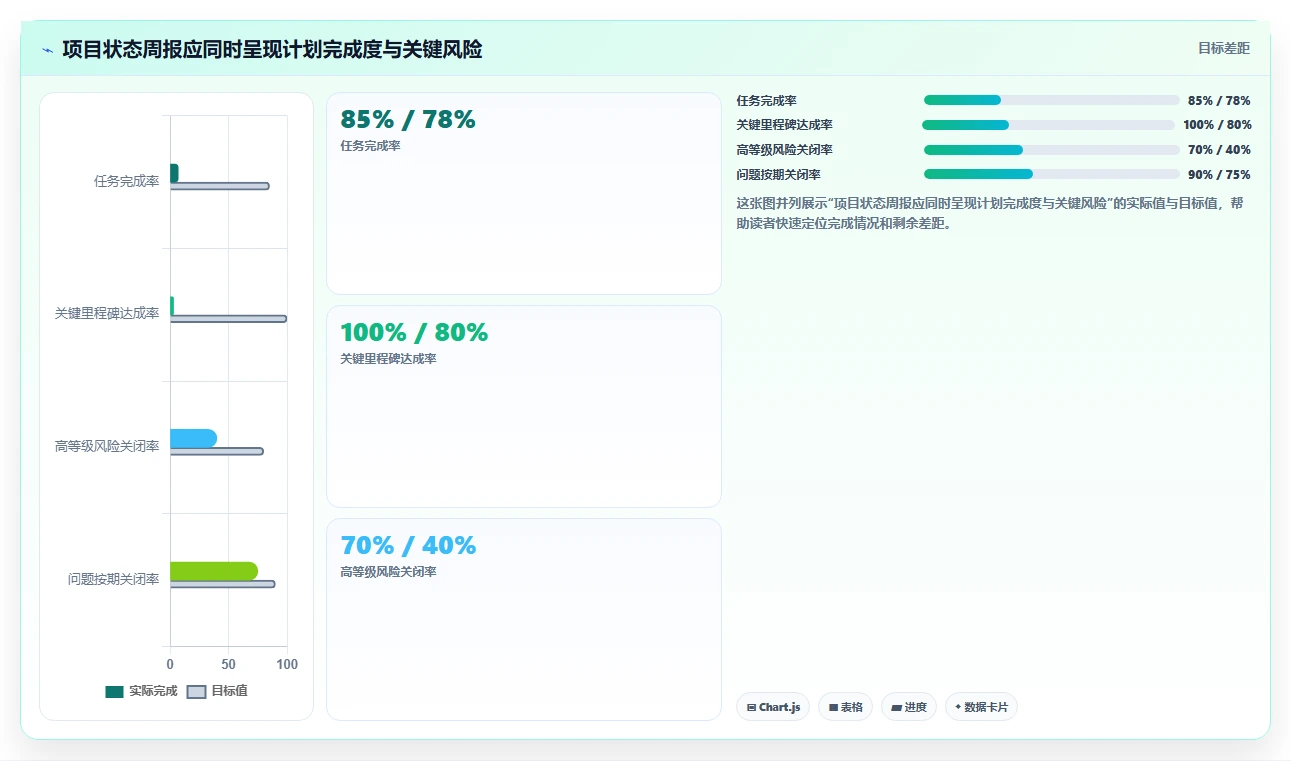Click the 85% / 78% value in the progress list
The image size is (1291, 761).
pos(1219,101)
